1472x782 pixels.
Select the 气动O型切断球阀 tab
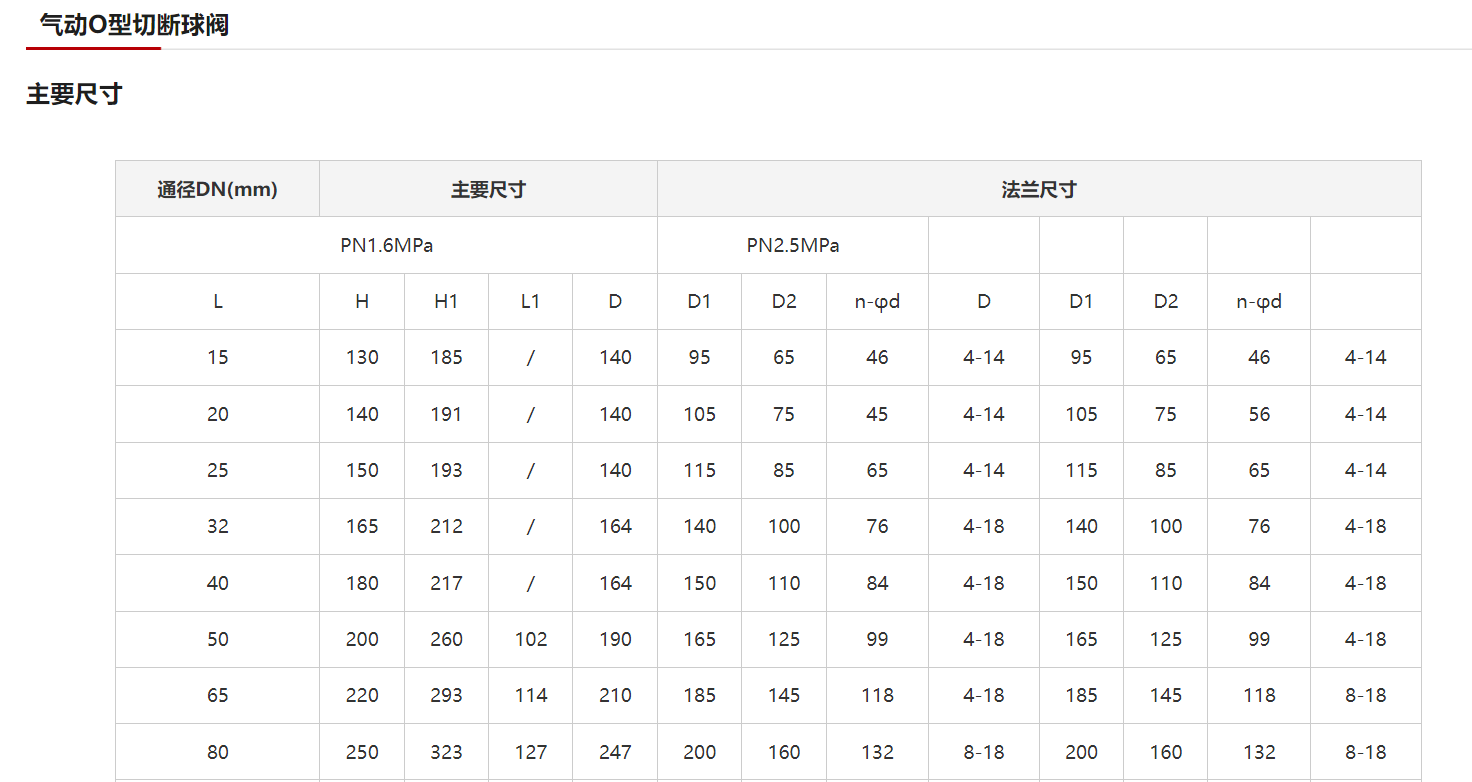coord(134,25)
